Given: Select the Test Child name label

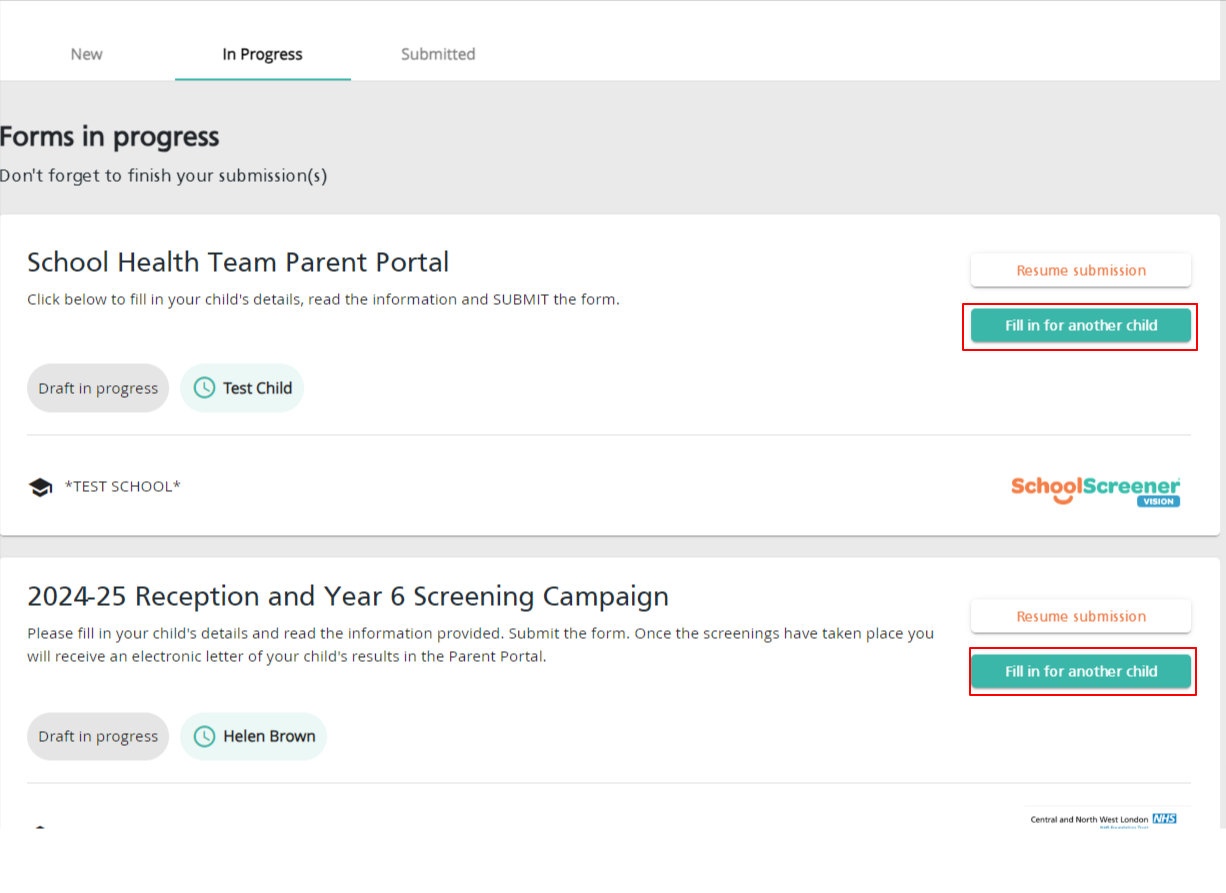Looking at the screenshot, I should [x=257, y=388].
